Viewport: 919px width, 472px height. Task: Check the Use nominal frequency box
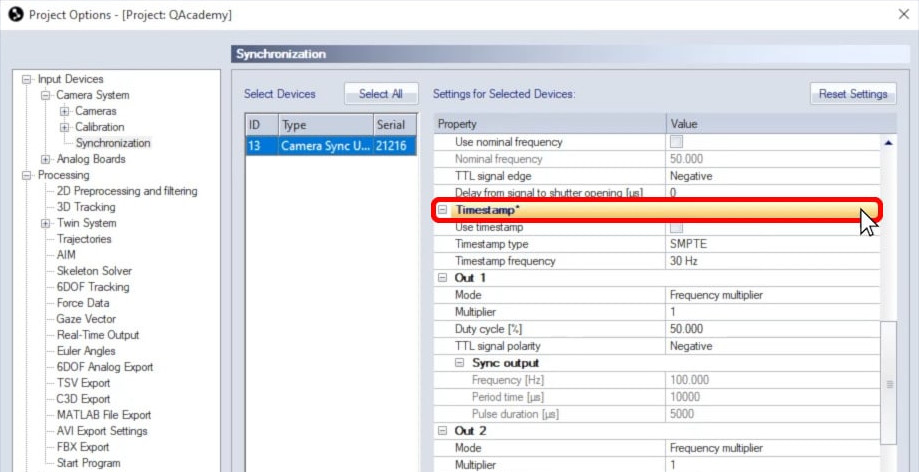click(x=677, y=143)
